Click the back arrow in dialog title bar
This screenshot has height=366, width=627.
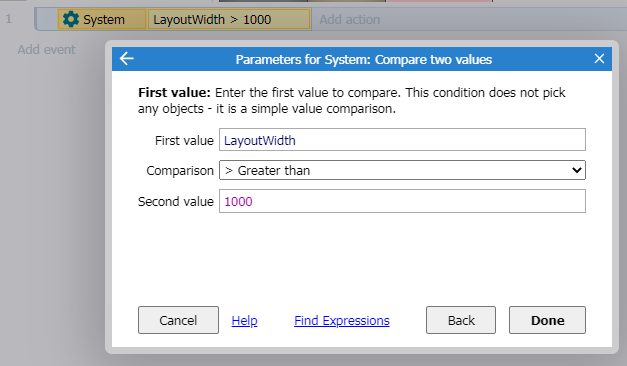coord(126,59)
